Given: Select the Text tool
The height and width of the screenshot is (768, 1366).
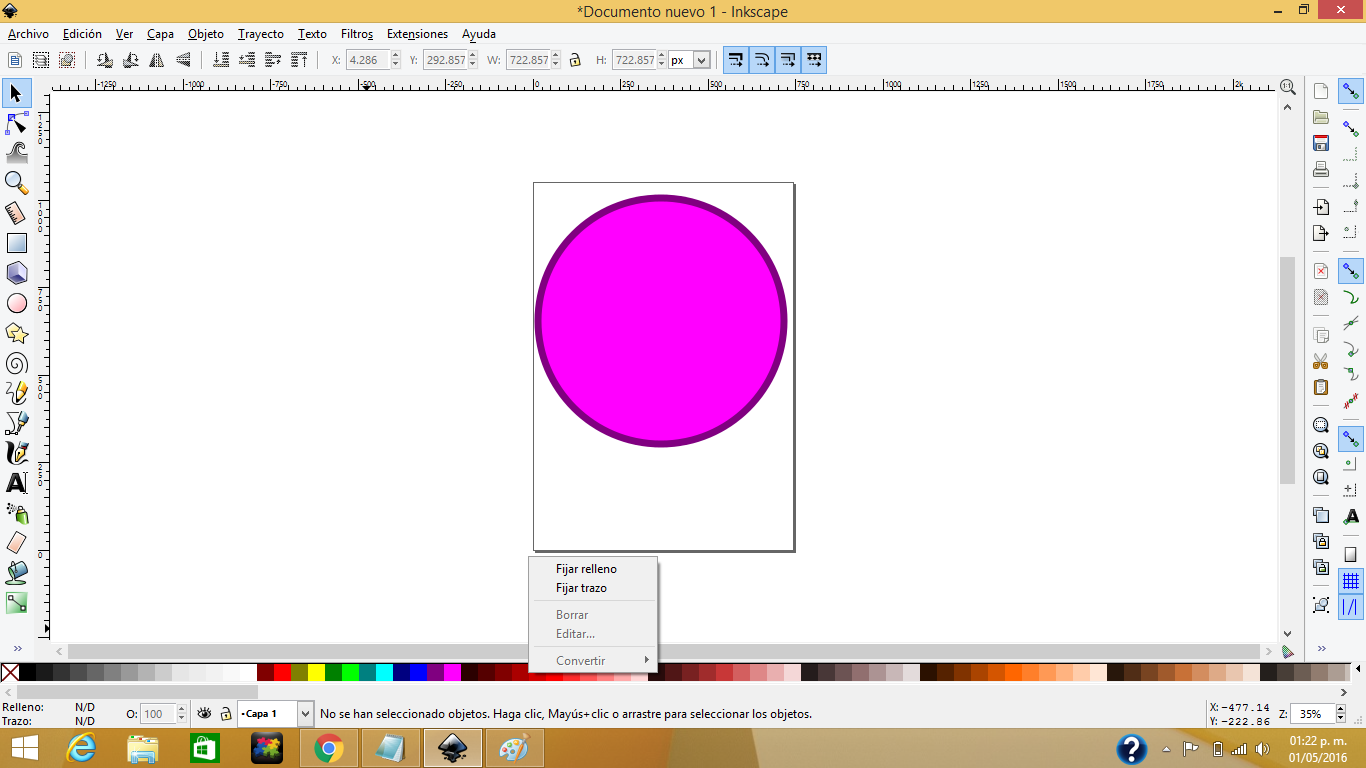Looking at the screenshot, I should [x=16, y=483].
